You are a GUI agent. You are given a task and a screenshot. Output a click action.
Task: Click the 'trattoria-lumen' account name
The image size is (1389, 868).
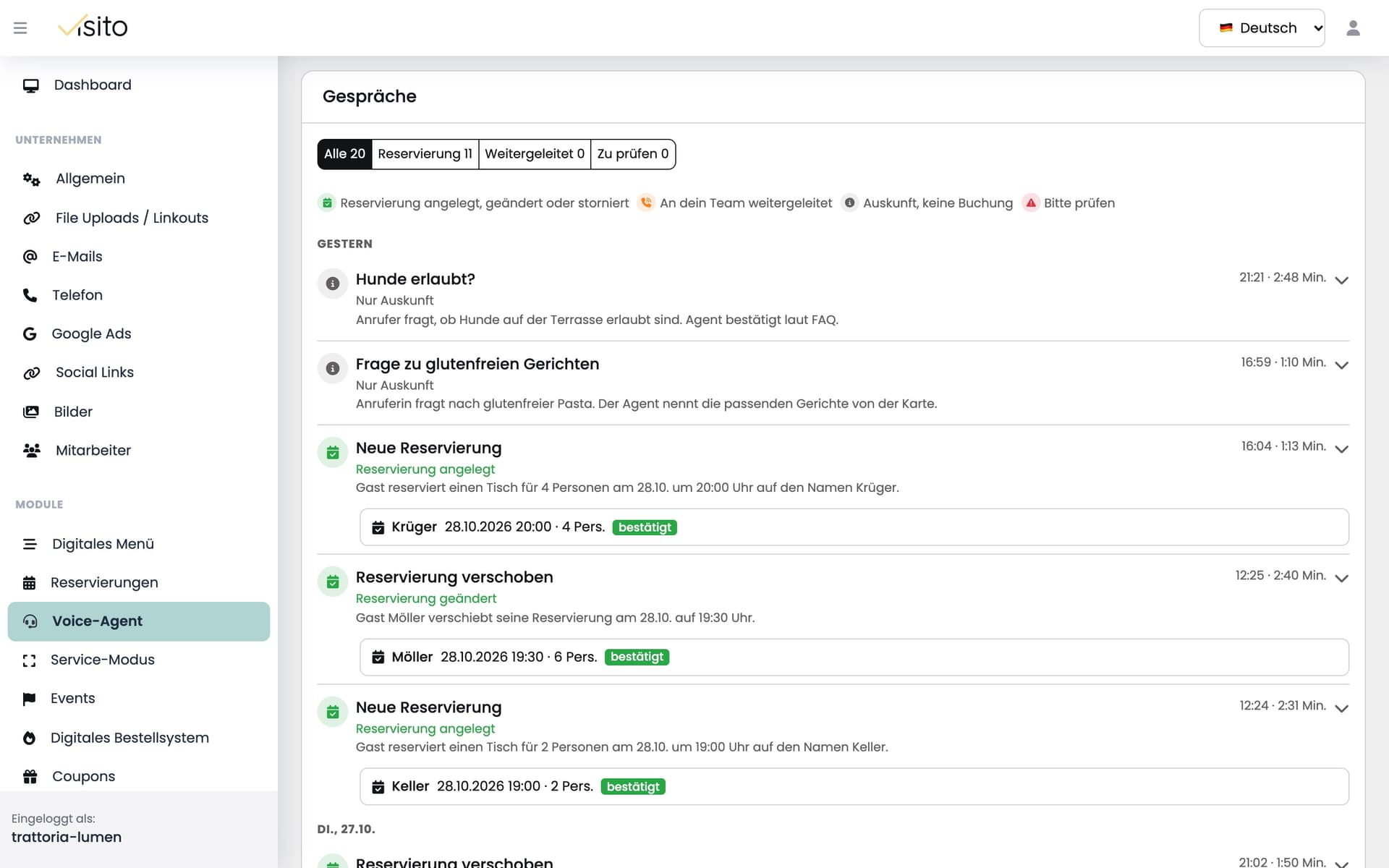67,837
